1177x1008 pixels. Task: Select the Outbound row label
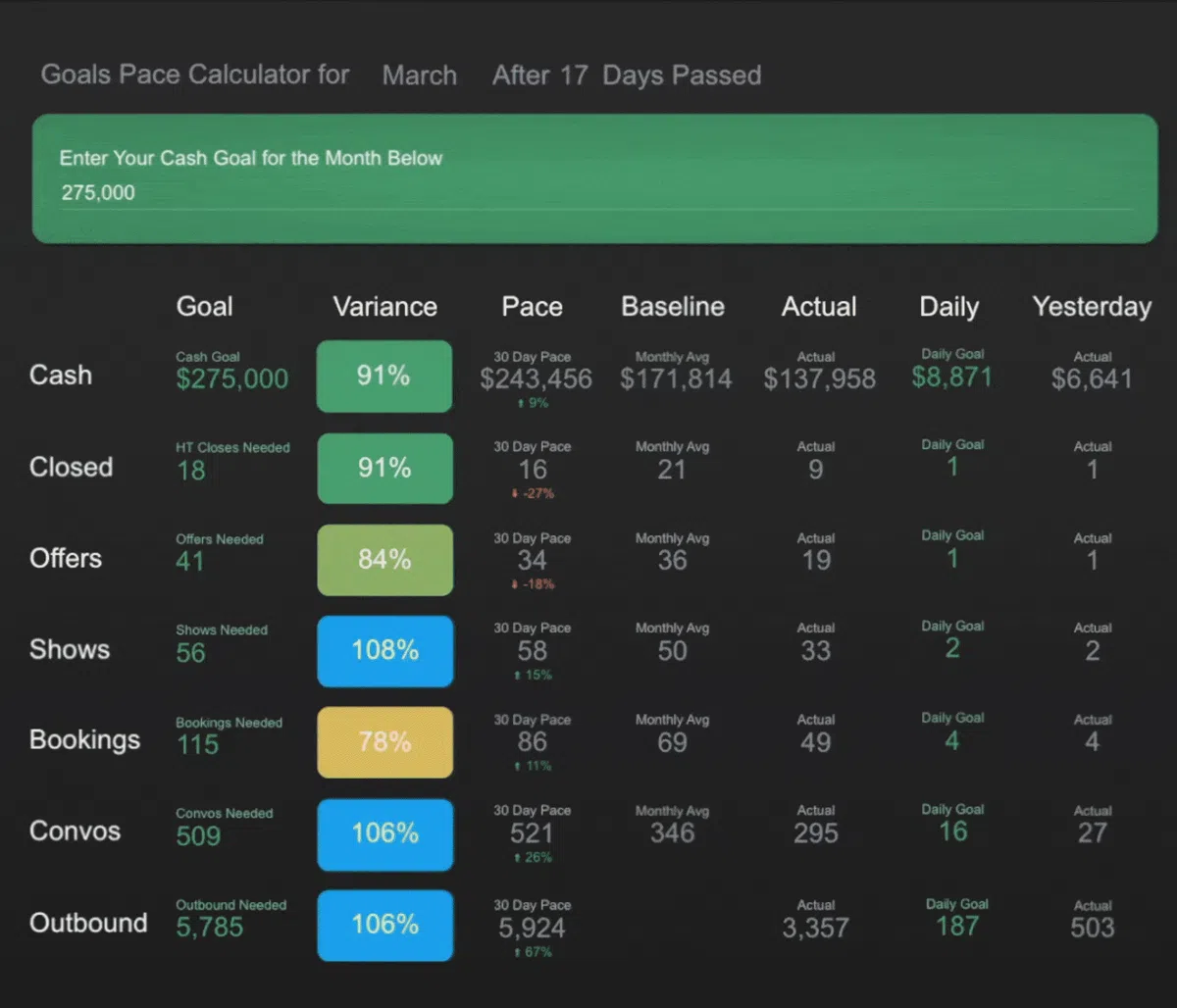pos(88,923)
